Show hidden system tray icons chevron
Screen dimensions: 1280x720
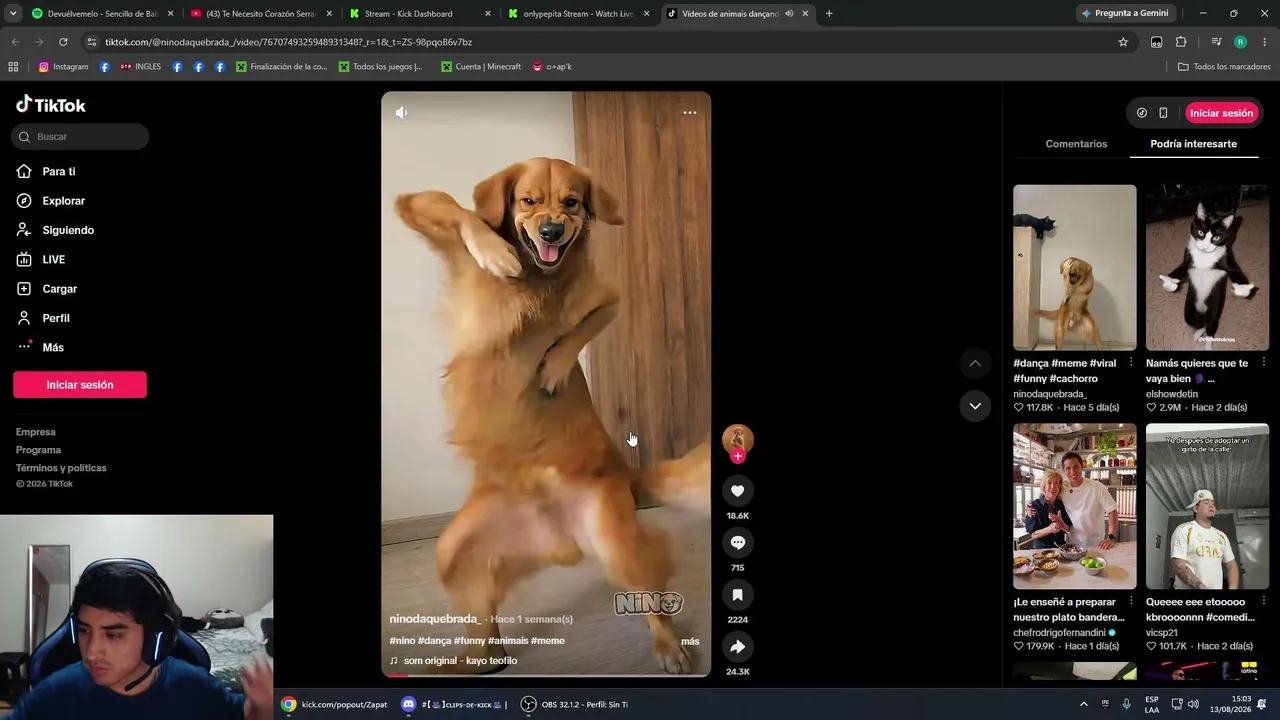[1083, 705]
